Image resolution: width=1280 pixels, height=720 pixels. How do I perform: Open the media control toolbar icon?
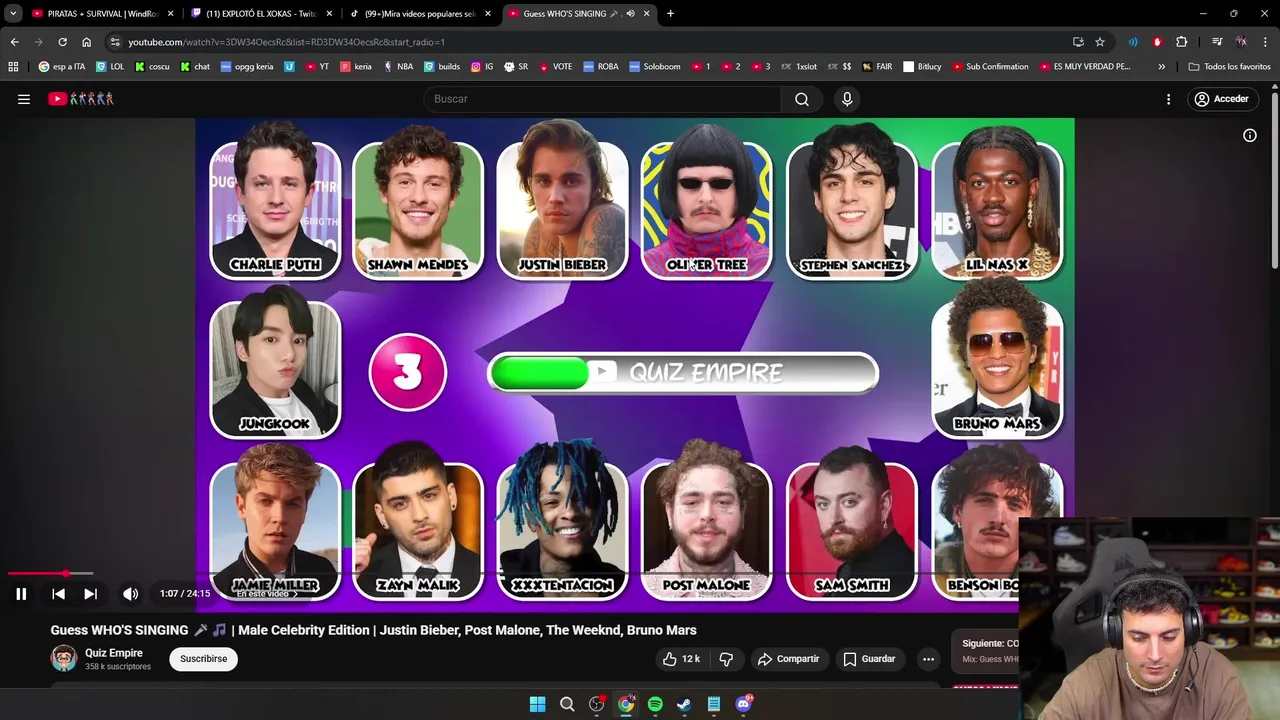(1217, 42)
